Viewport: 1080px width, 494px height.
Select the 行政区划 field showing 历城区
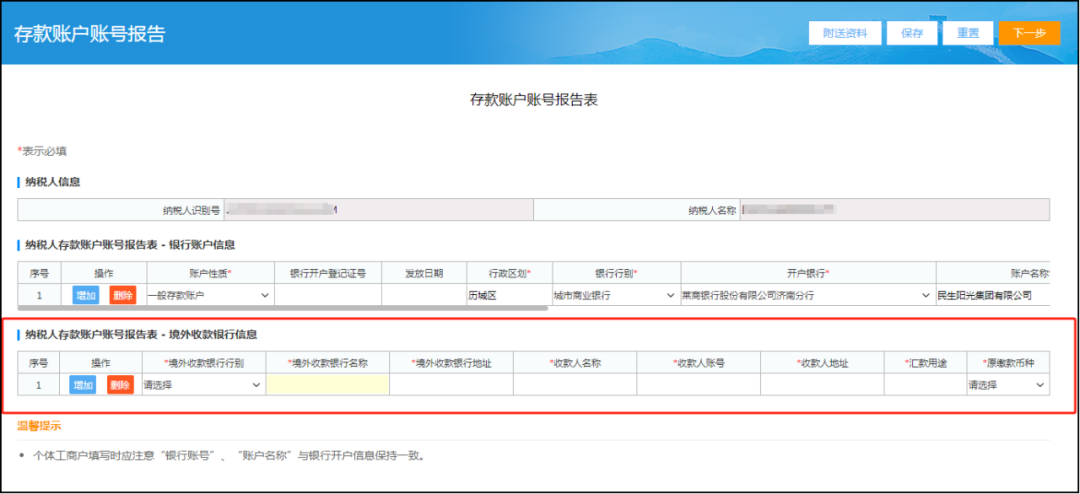[x=507, y=295]
